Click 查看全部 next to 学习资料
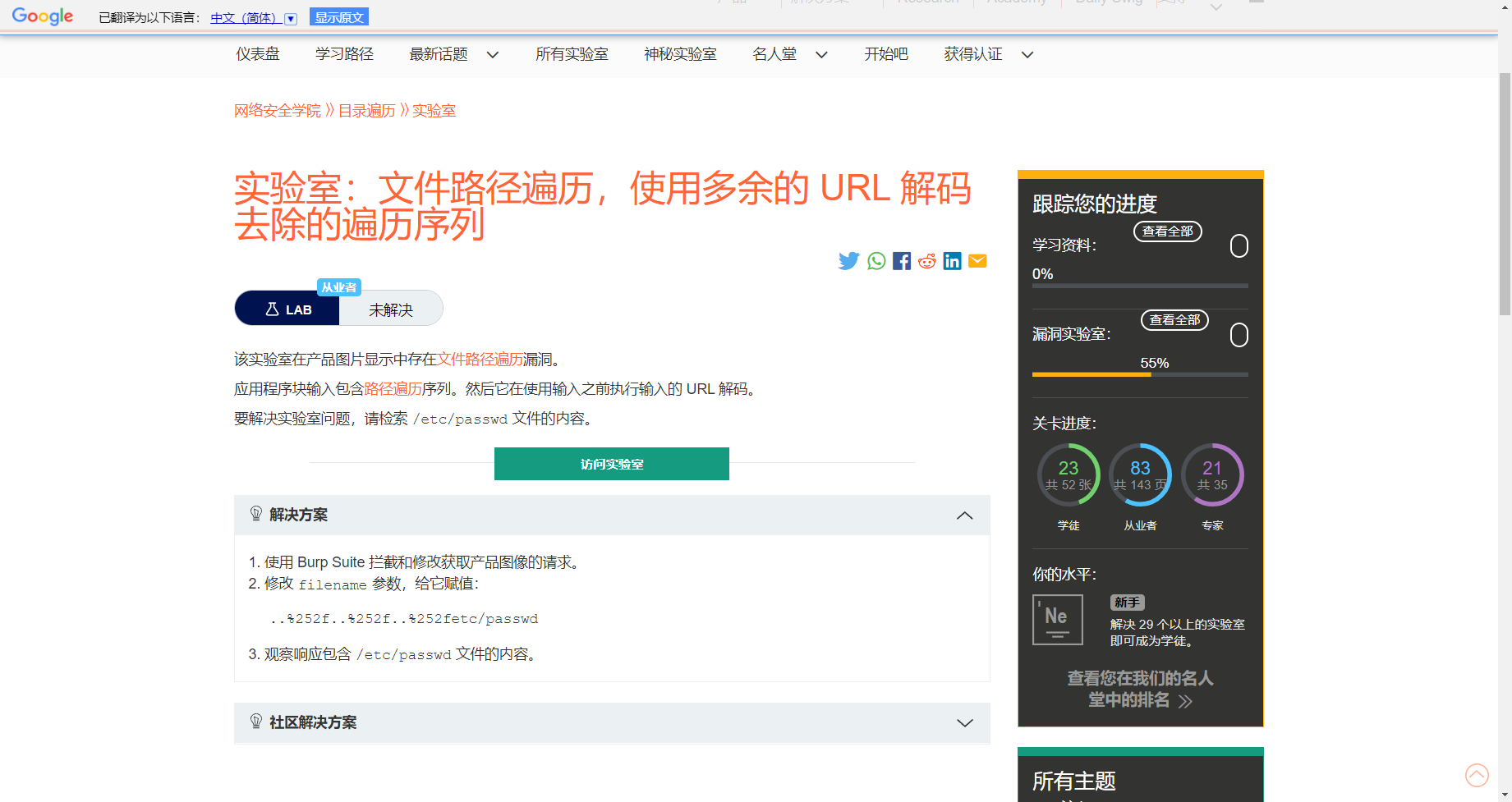Screen dimensions: 1512x802 [x=1168, y=231]
